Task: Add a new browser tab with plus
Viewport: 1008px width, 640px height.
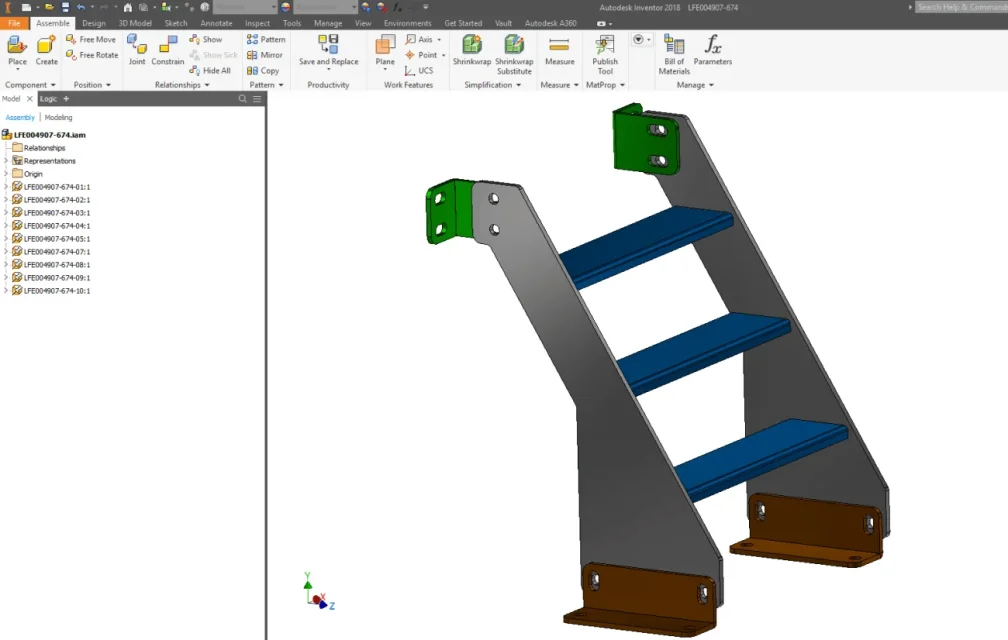Action: 66,99
